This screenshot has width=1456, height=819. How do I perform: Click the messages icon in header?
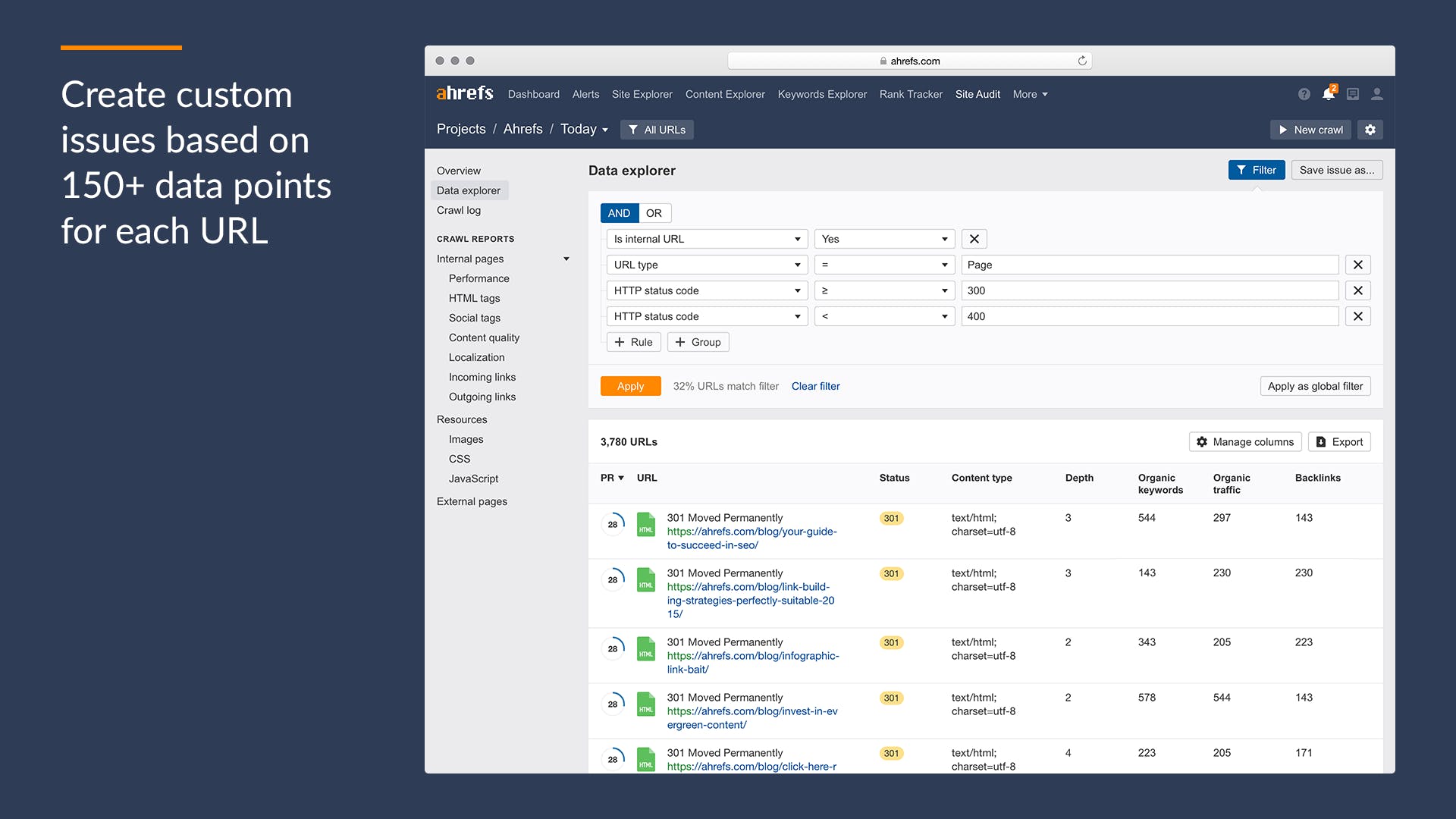1353,94
